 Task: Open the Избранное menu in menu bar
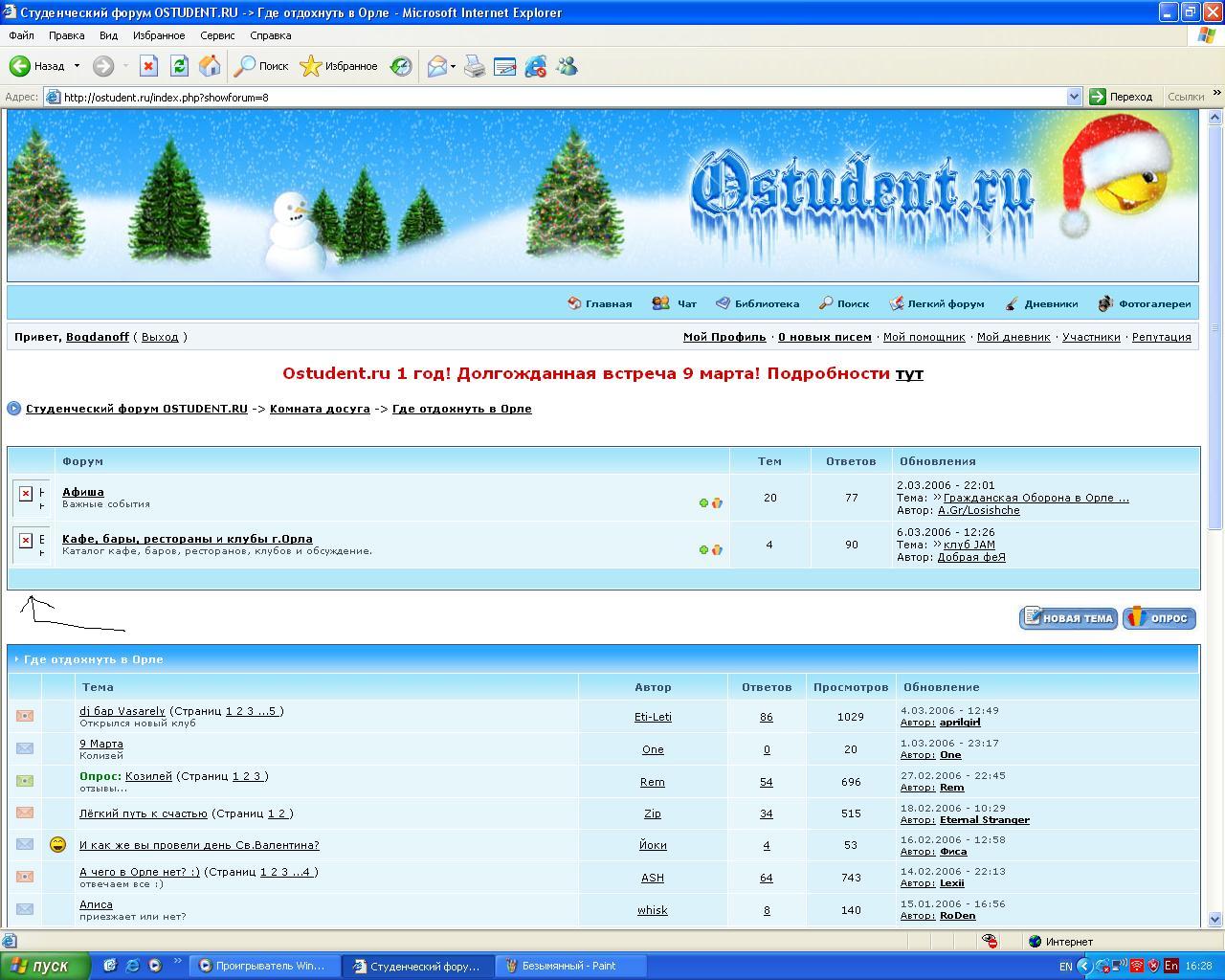coord(159,35)
